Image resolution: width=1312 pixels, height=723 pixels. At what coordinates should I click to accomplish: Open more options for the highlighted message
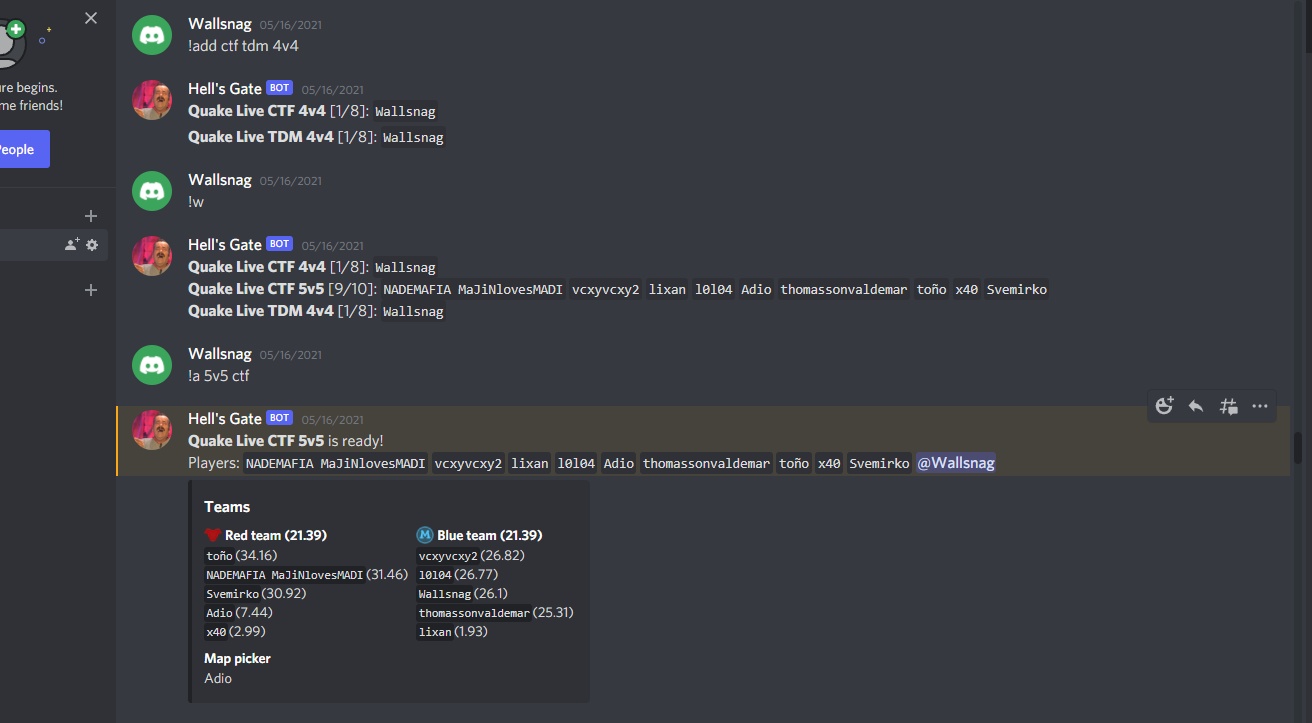pos(1259,406)
